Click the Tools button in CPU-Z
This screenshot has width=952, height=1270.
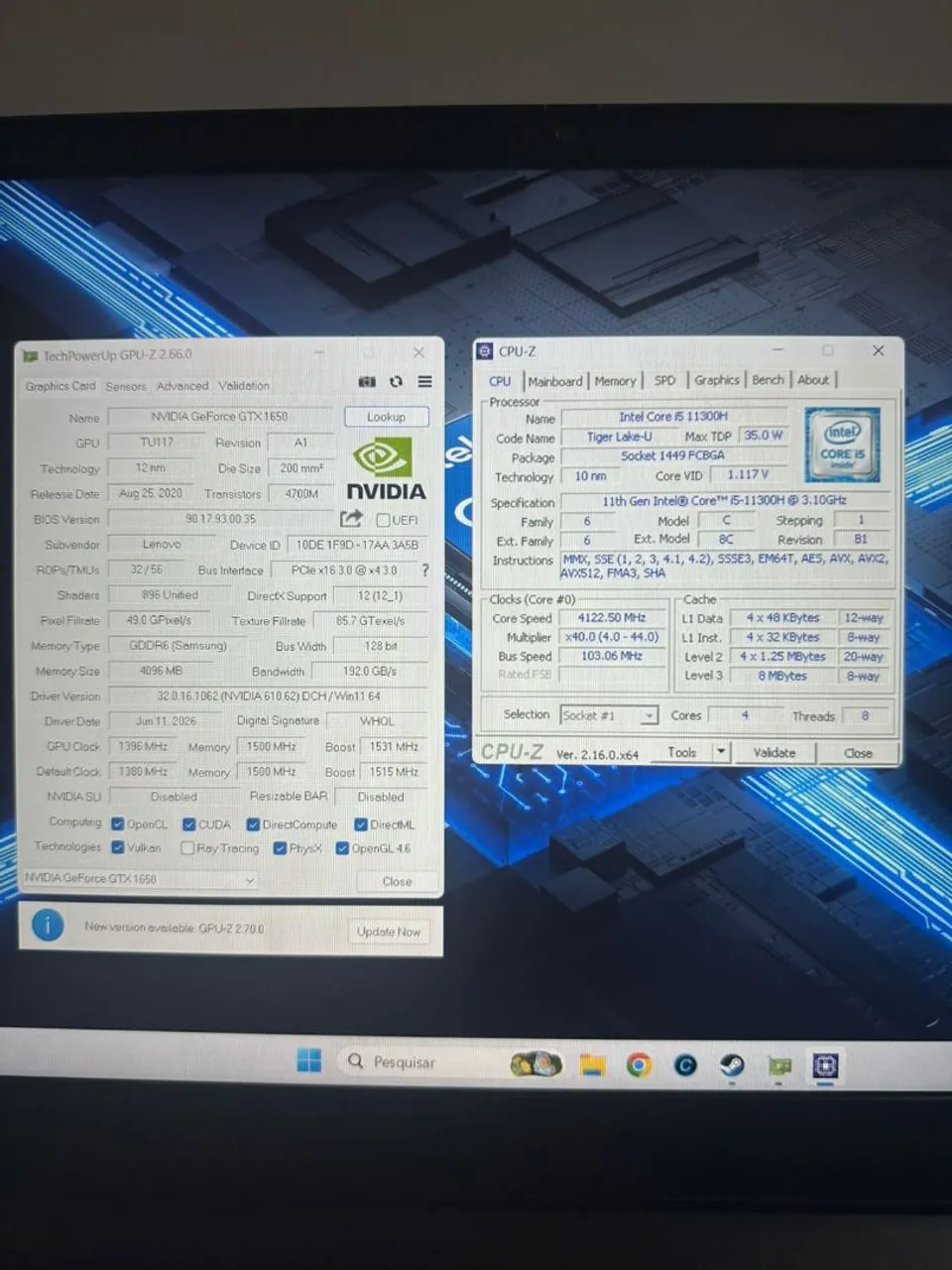pyautogui.click(x=682, y=752)
